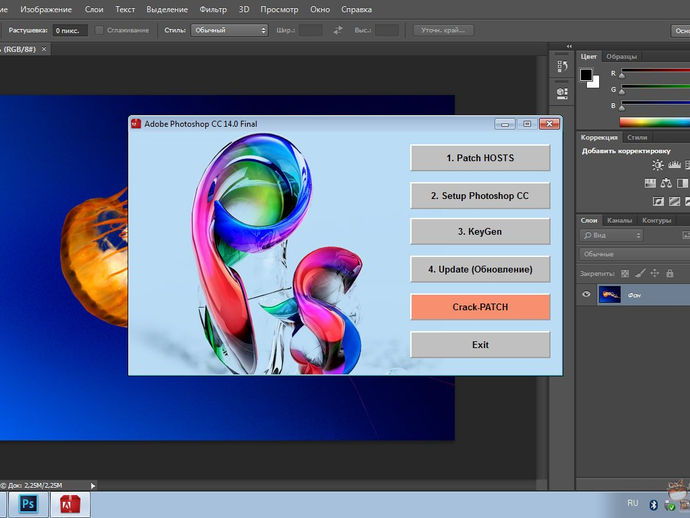The width and height of the screenshot is (690, 518).
Task: Open the Изображение menu
Action: pyautogui.click(x=46, y=9)
